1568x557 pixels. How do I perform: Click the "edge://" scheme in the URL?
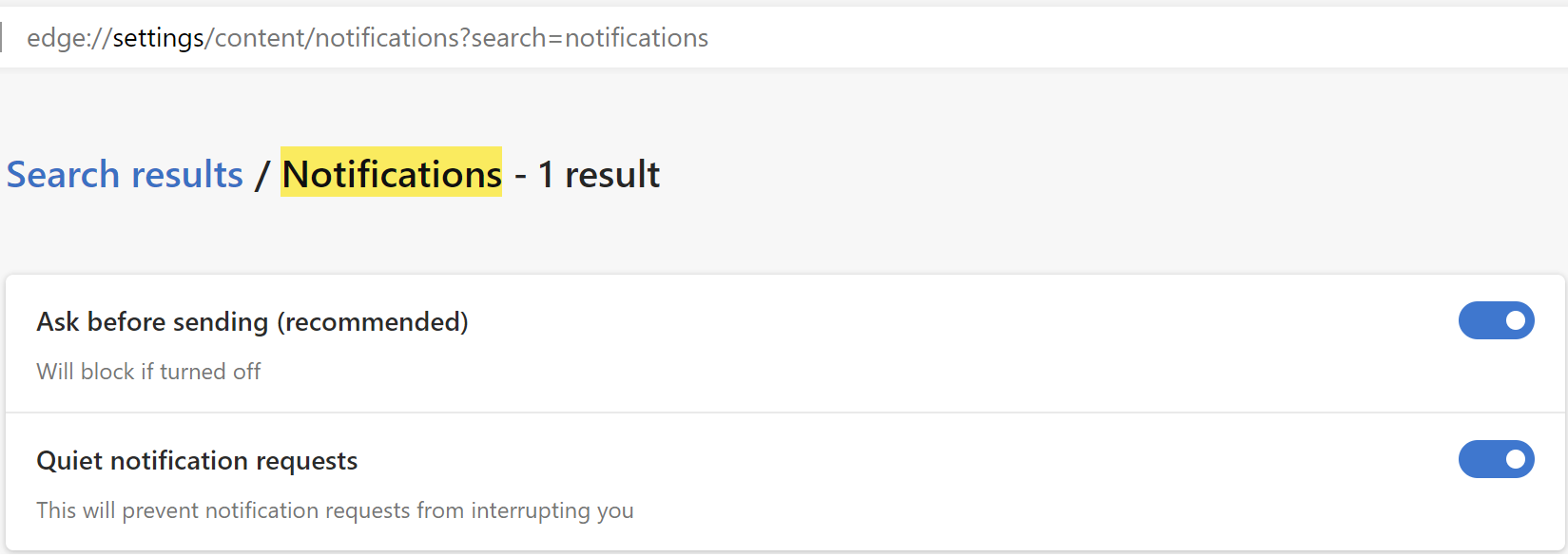68,38
